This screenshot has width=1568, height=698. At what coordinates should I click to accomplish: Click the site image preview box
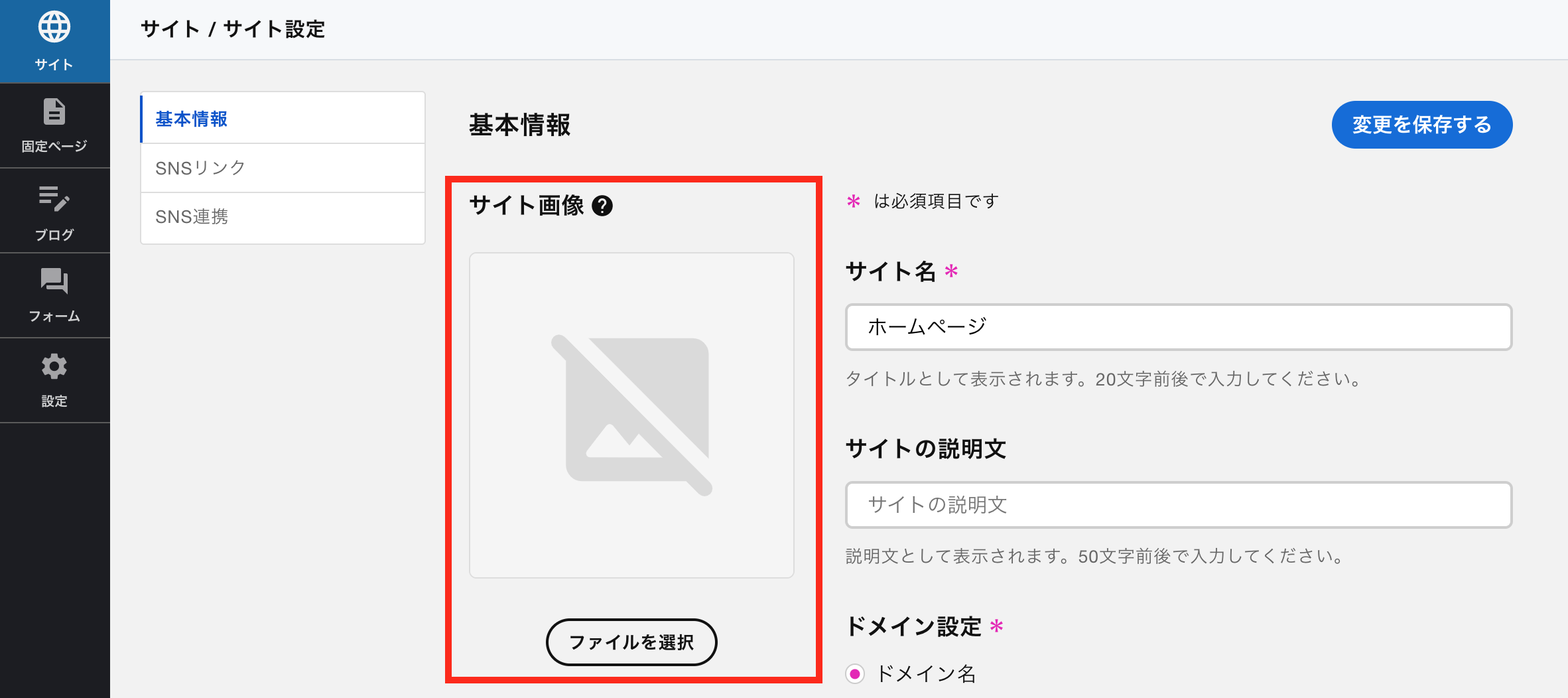(x=631, y=415)
